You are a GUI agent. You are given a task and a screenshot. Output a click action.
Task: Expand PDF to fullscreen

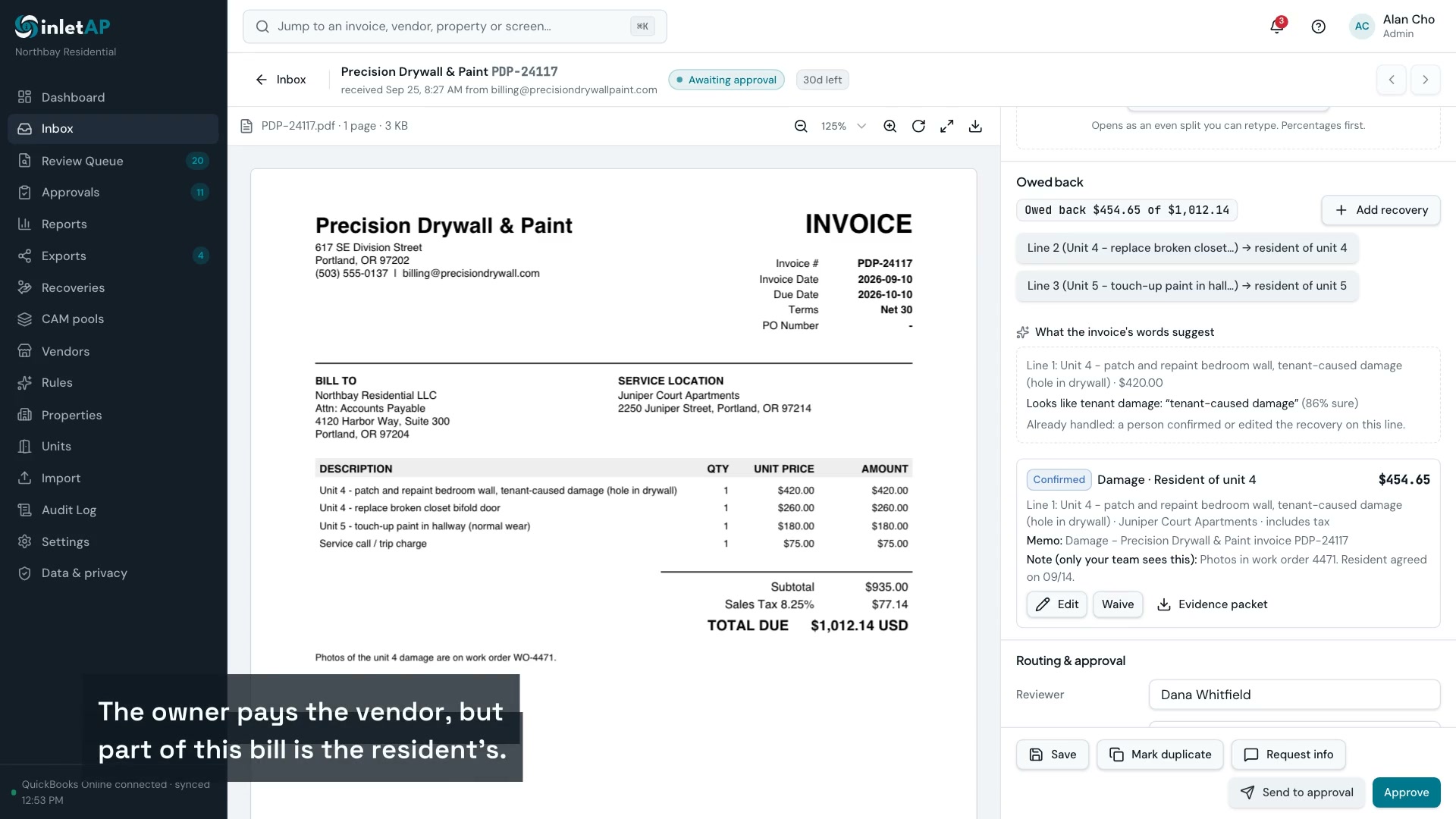pyautogui.click(x=947, y=126)
